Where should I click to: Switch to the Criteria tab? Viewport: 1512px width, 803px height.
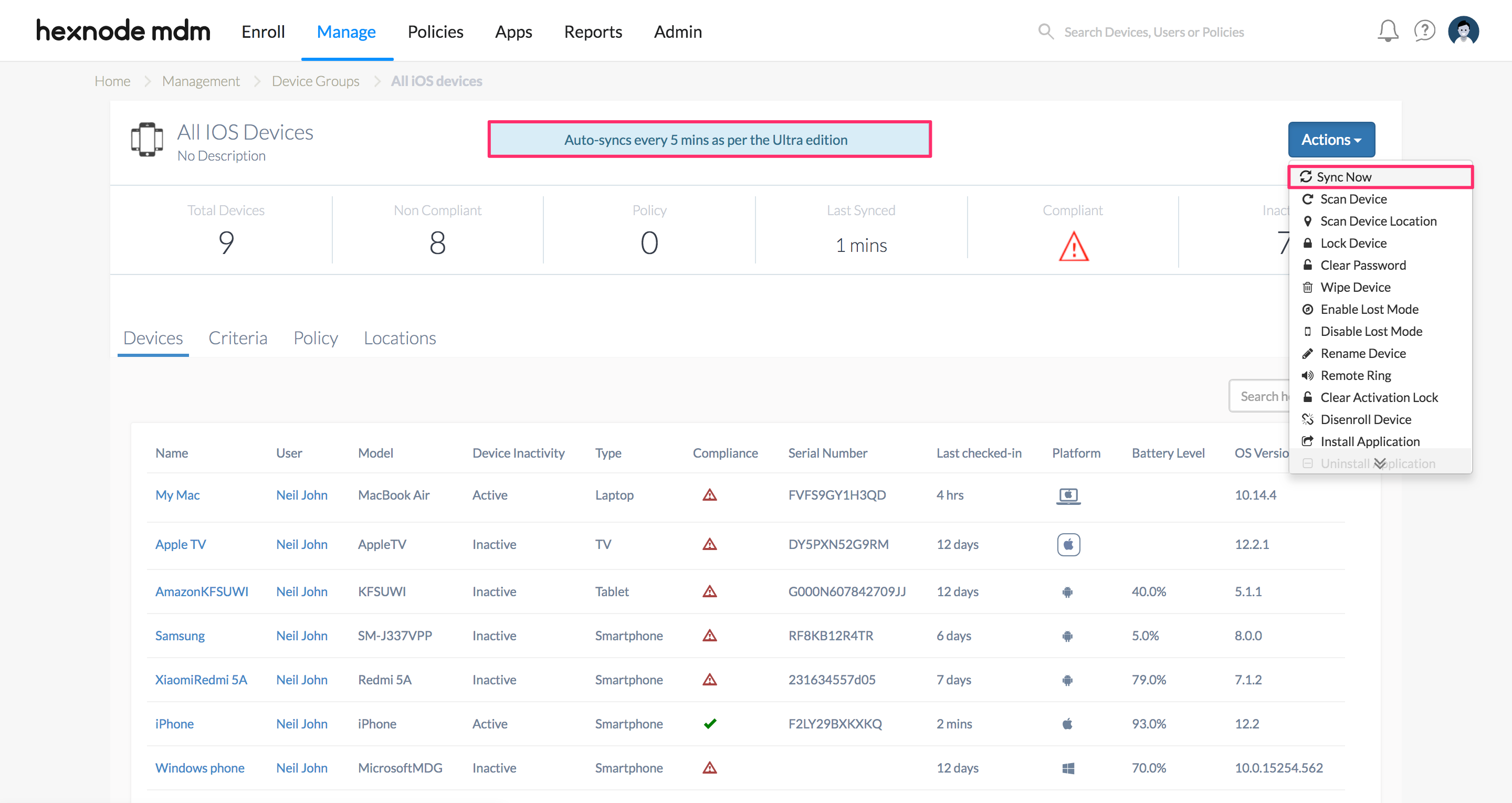(x=238, y=338)
